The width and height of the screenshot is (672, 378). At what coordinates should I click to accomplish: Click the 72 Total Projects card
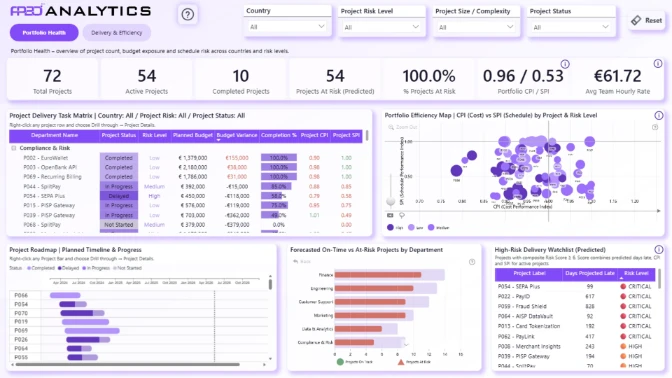click(x=52, y=81)
